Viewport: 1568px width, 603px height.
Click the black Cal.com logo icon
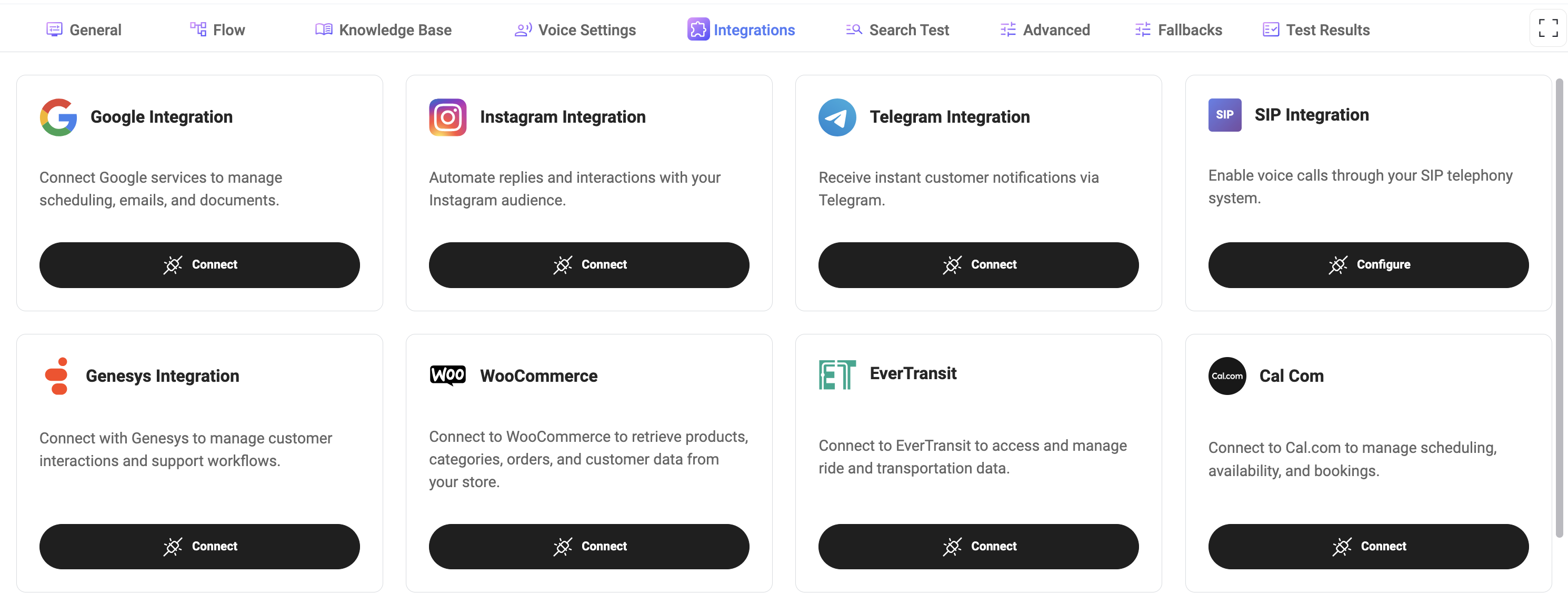coord(1226,376)
